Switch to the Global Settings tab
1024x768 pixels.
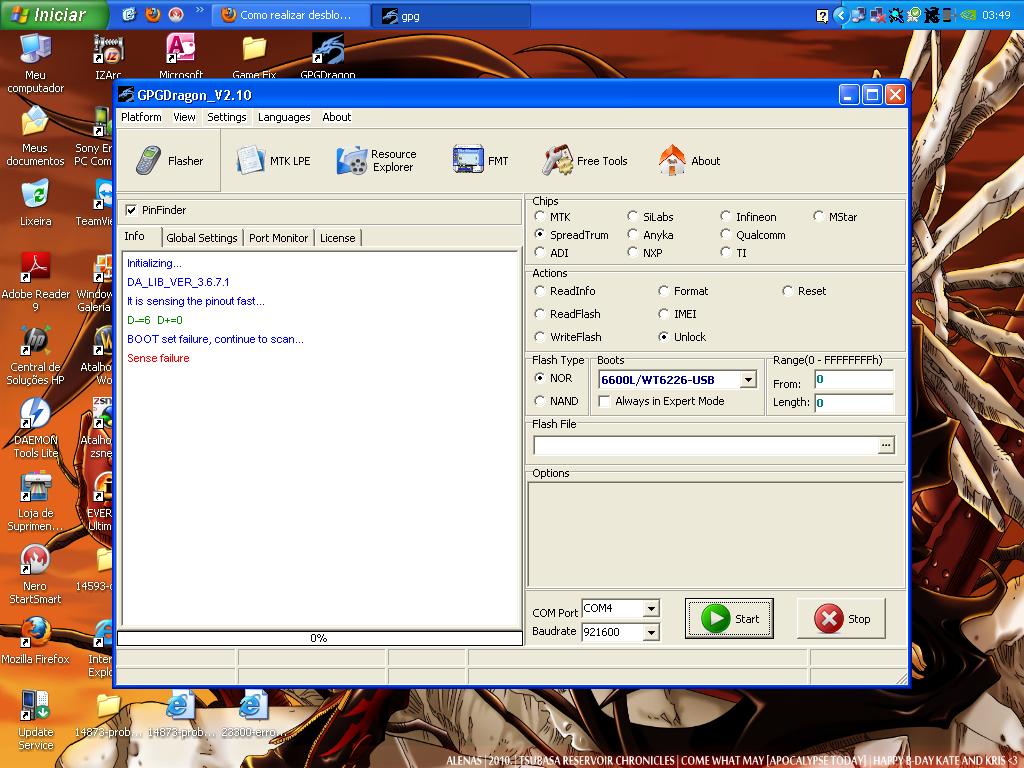pos(202,238)
